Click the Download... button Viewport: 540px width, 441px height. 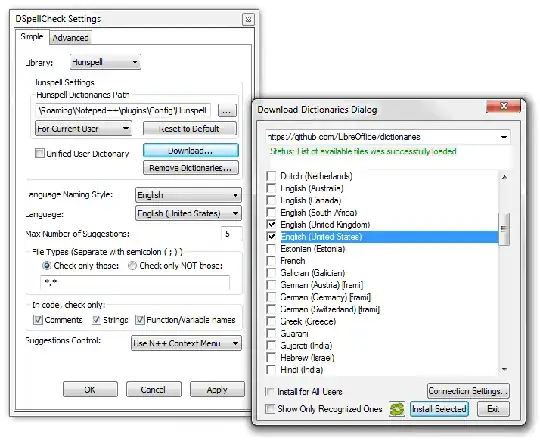click(x=191, y=151)
